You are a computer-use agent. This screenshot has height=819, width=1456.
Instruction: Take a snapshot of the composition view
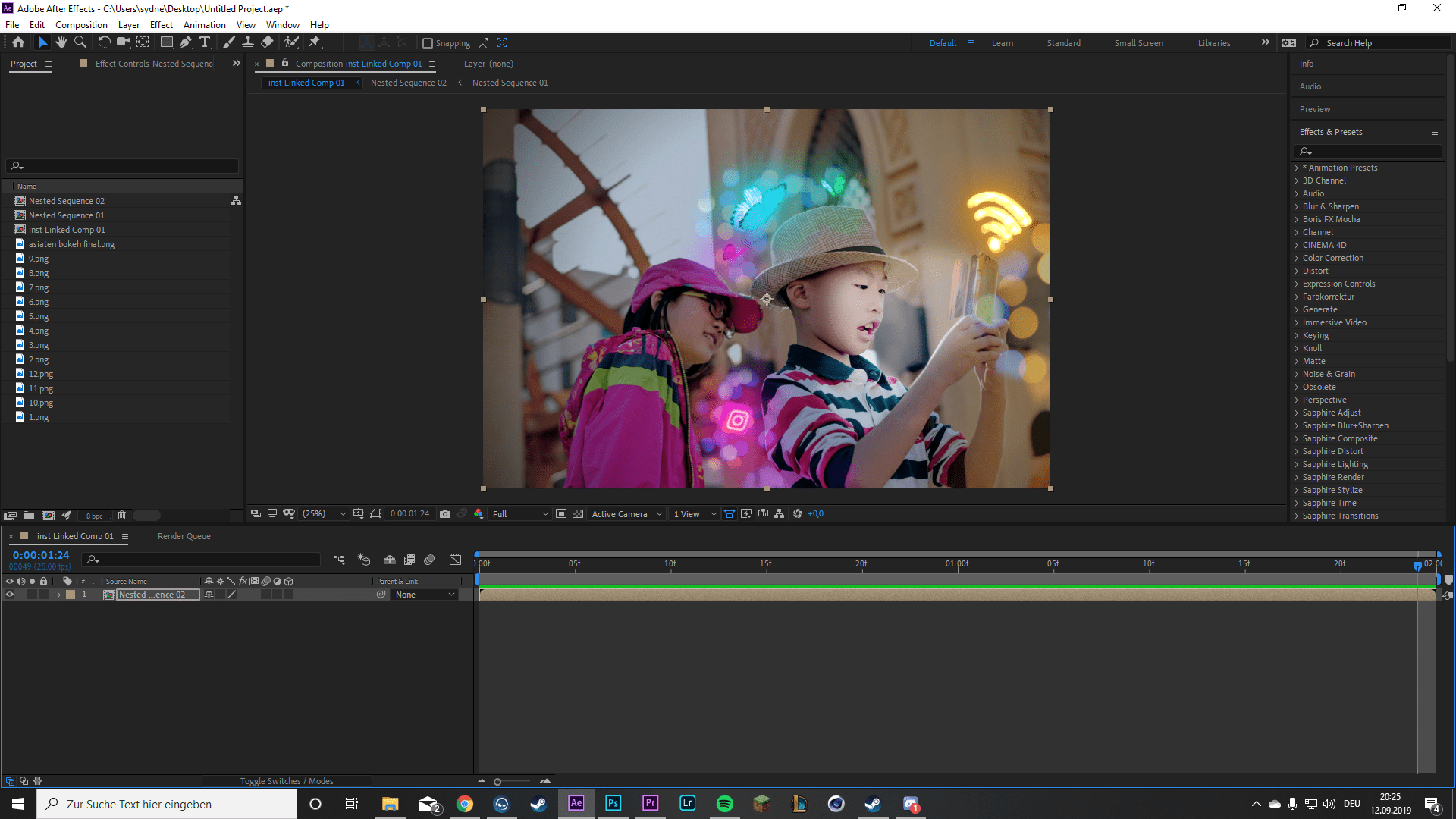tap(445, 513)
